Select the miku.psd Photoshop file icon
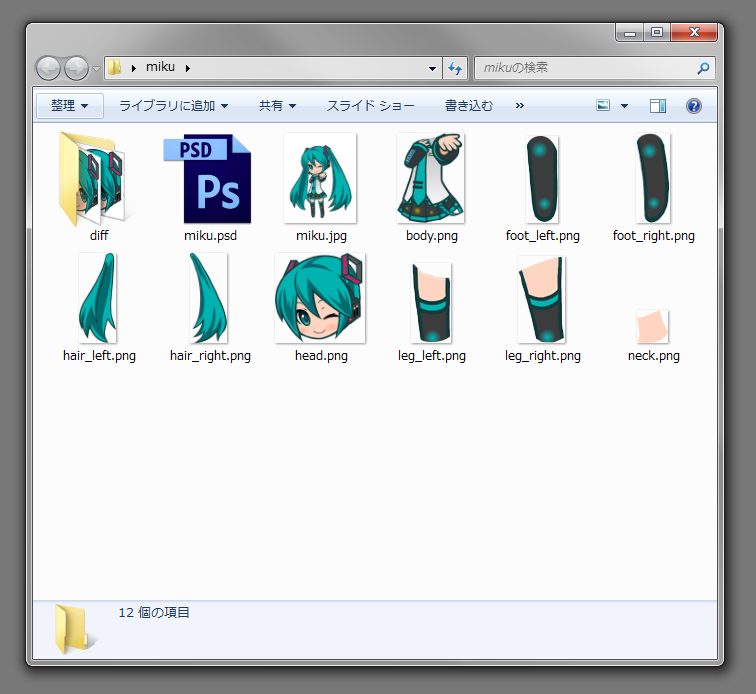The width and height of the screenshot is (756, 694). tap(208, 178)
